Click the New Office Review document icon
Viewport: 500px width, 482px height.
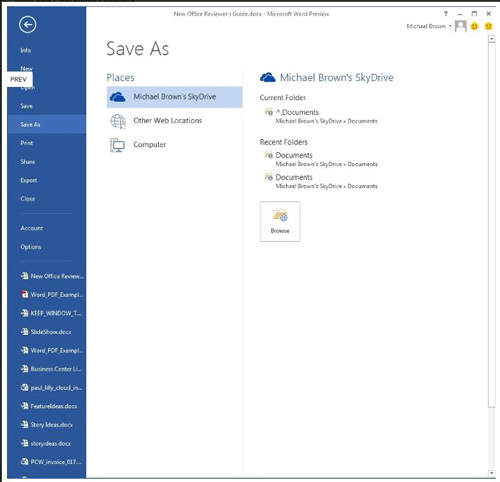(24, 276)
